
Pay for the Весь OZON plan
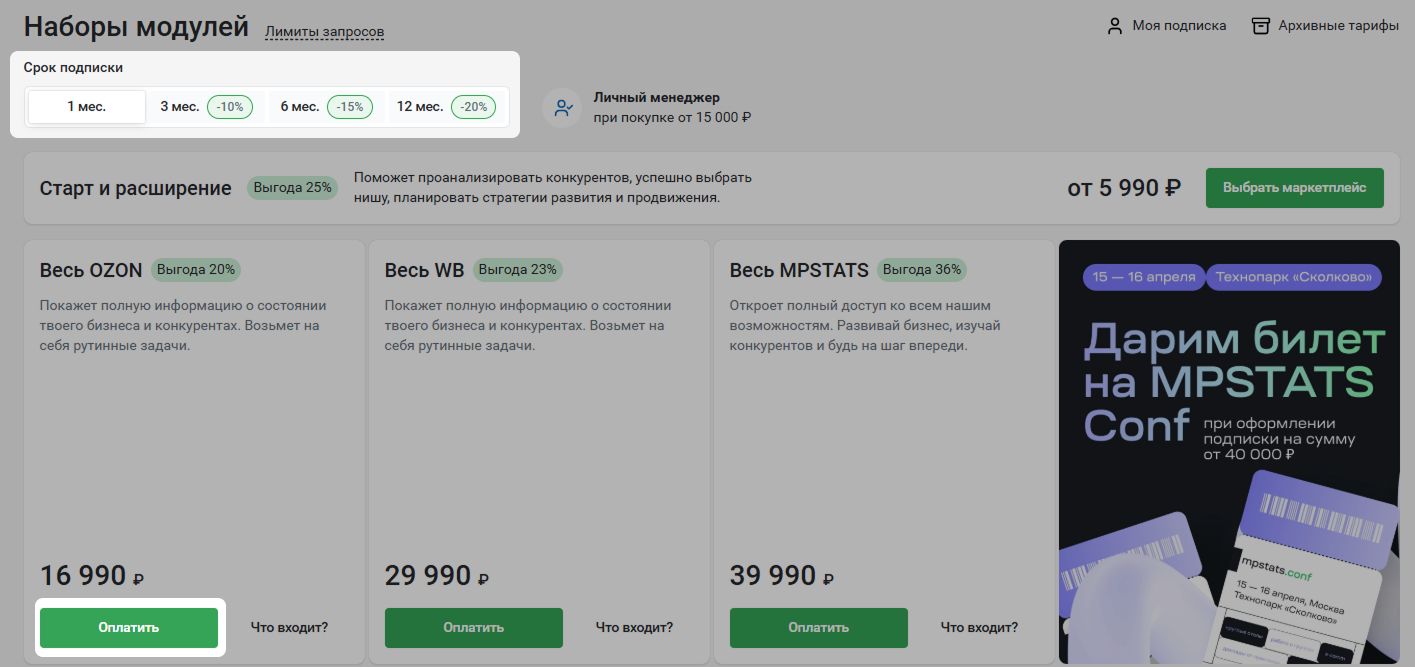pyautogui.click(x=129, y=628)
